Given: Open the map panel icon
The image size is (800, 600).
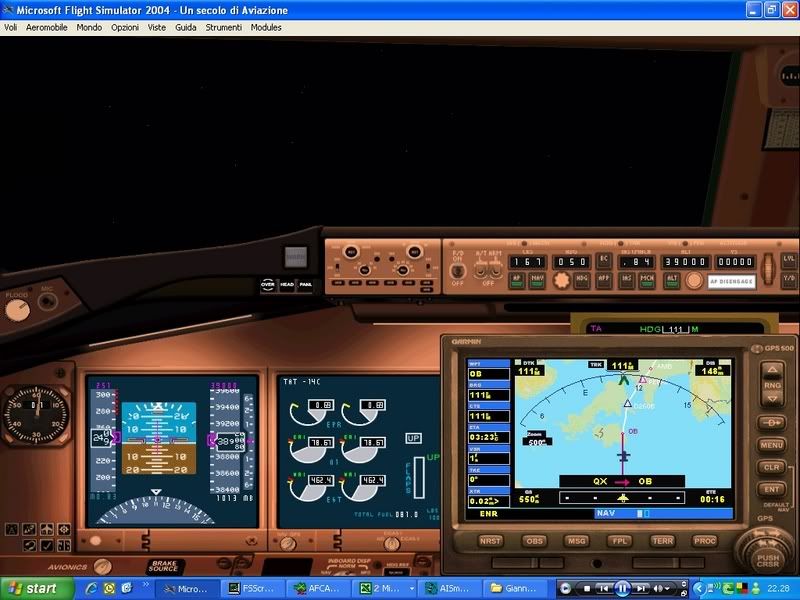Looking at the screenshot, I should click(x=29, y=530).
